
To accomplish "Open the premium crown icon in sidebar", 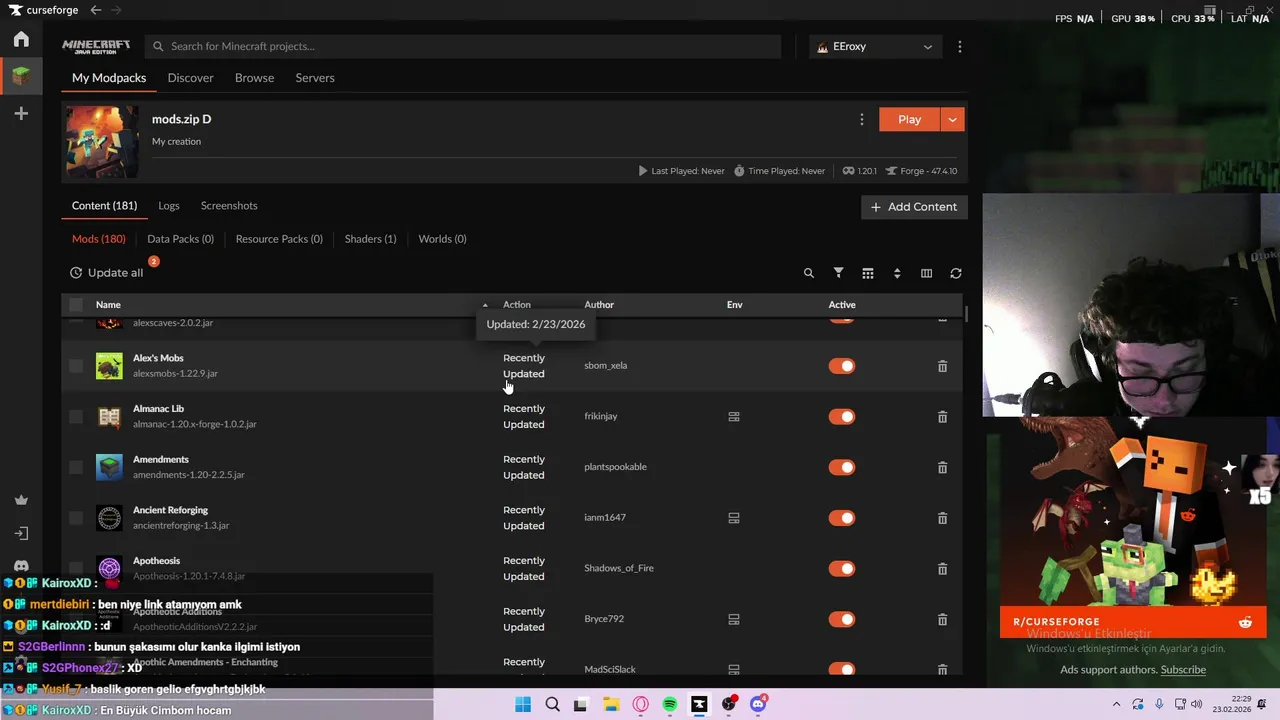I will [21, 500].
